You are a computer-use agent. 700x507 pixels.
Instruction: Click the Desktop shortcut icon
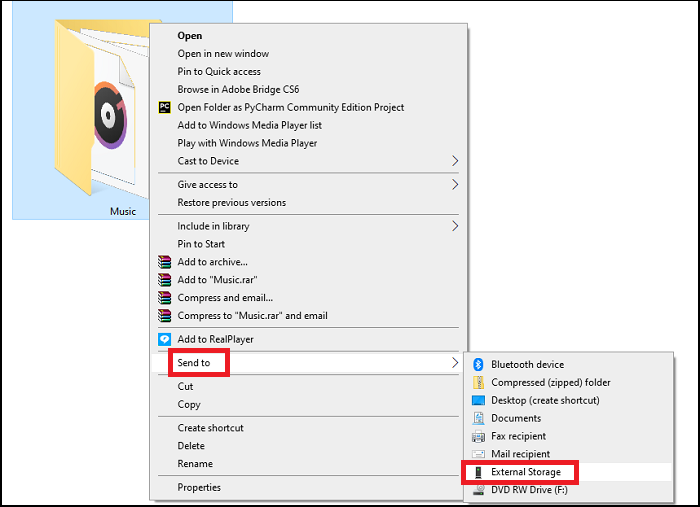point(478,400)
